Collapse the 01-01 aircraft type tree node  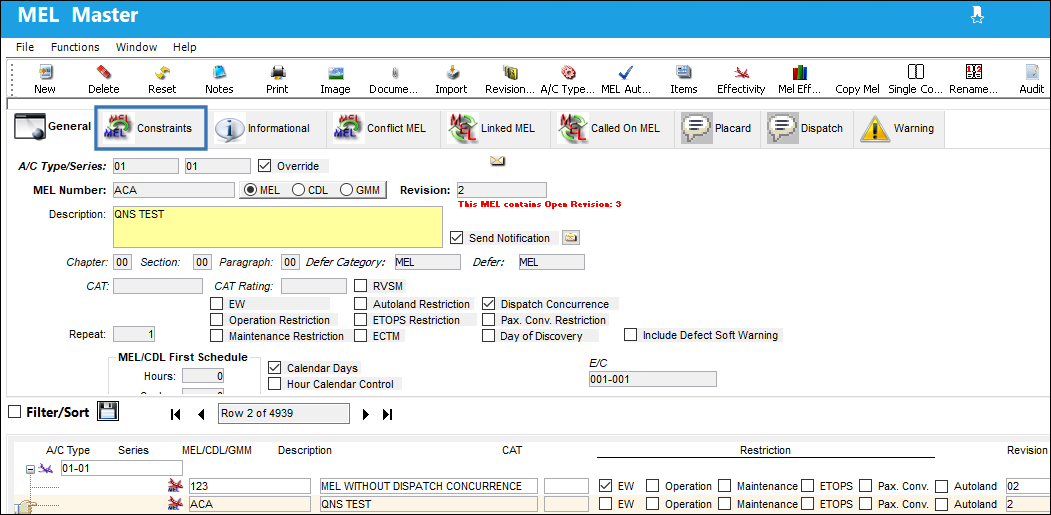pyautogui.click(x=30, y=470)
